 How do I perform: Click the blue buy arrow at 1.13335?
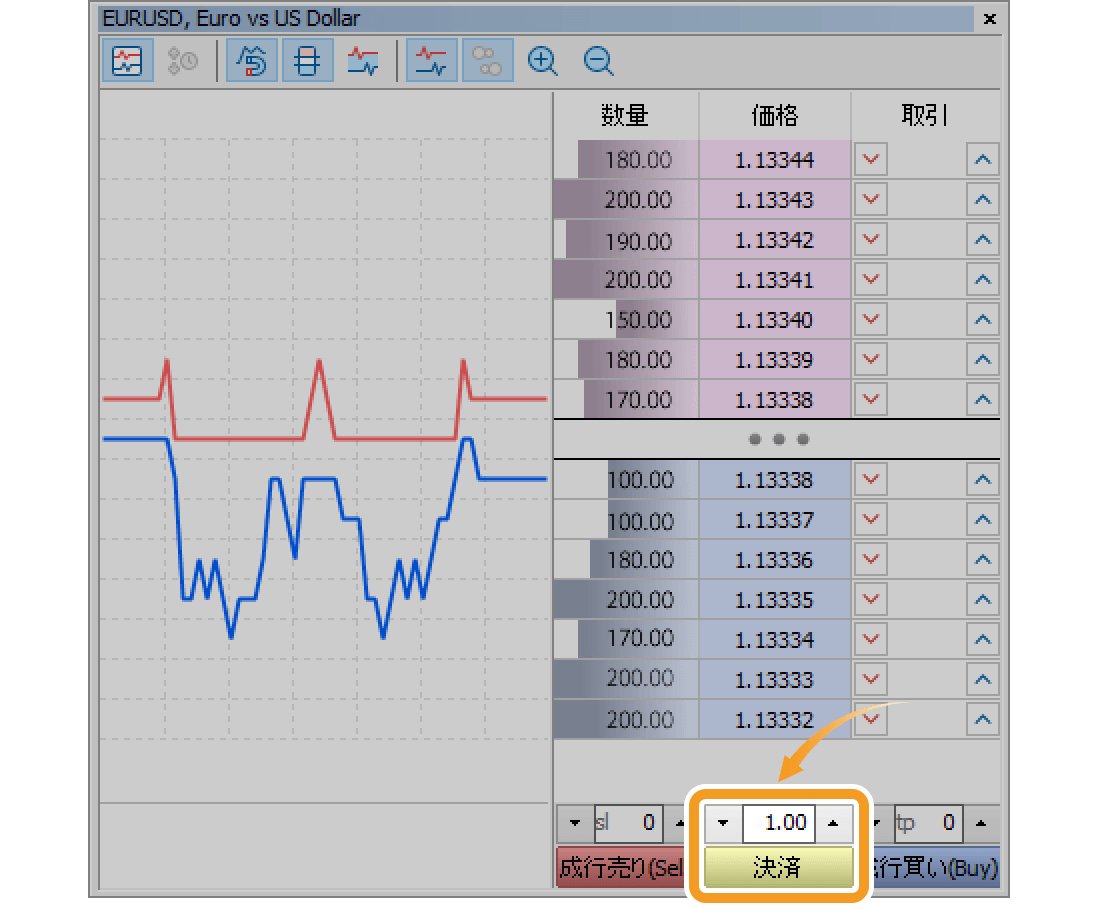983,600
